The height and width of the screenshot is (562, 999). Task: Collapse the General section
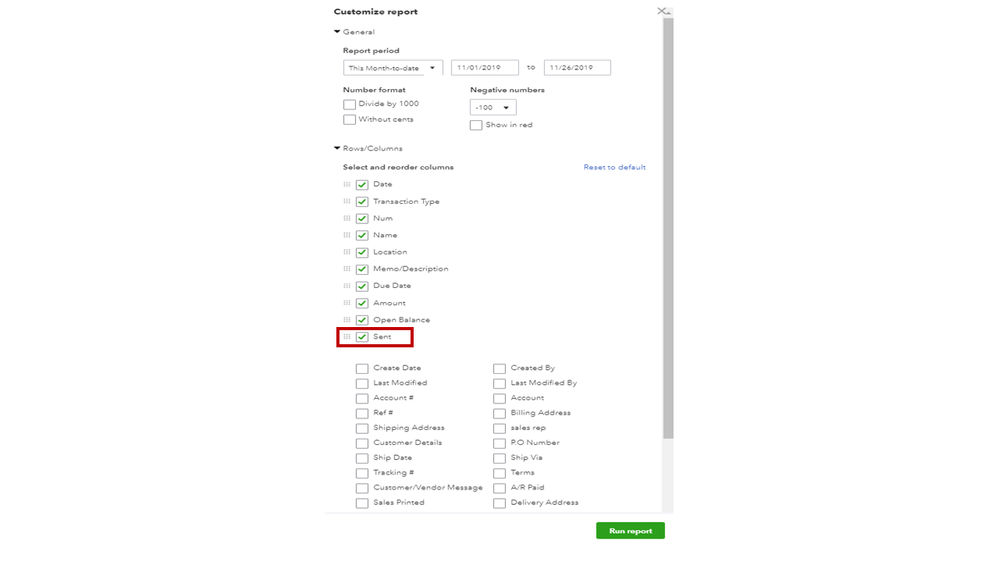[x=337, y=32]
